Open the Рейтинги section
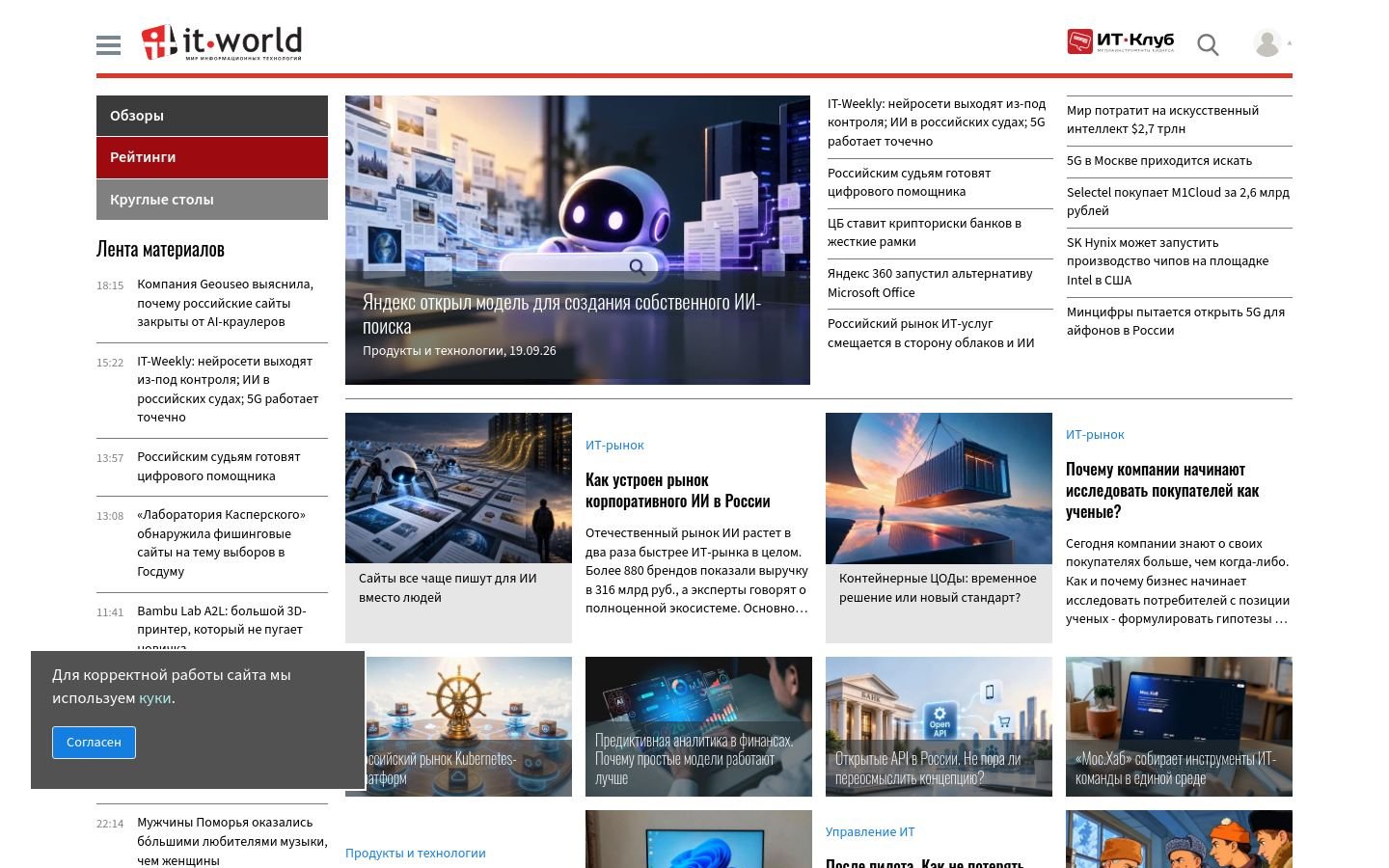 point(212,157)
